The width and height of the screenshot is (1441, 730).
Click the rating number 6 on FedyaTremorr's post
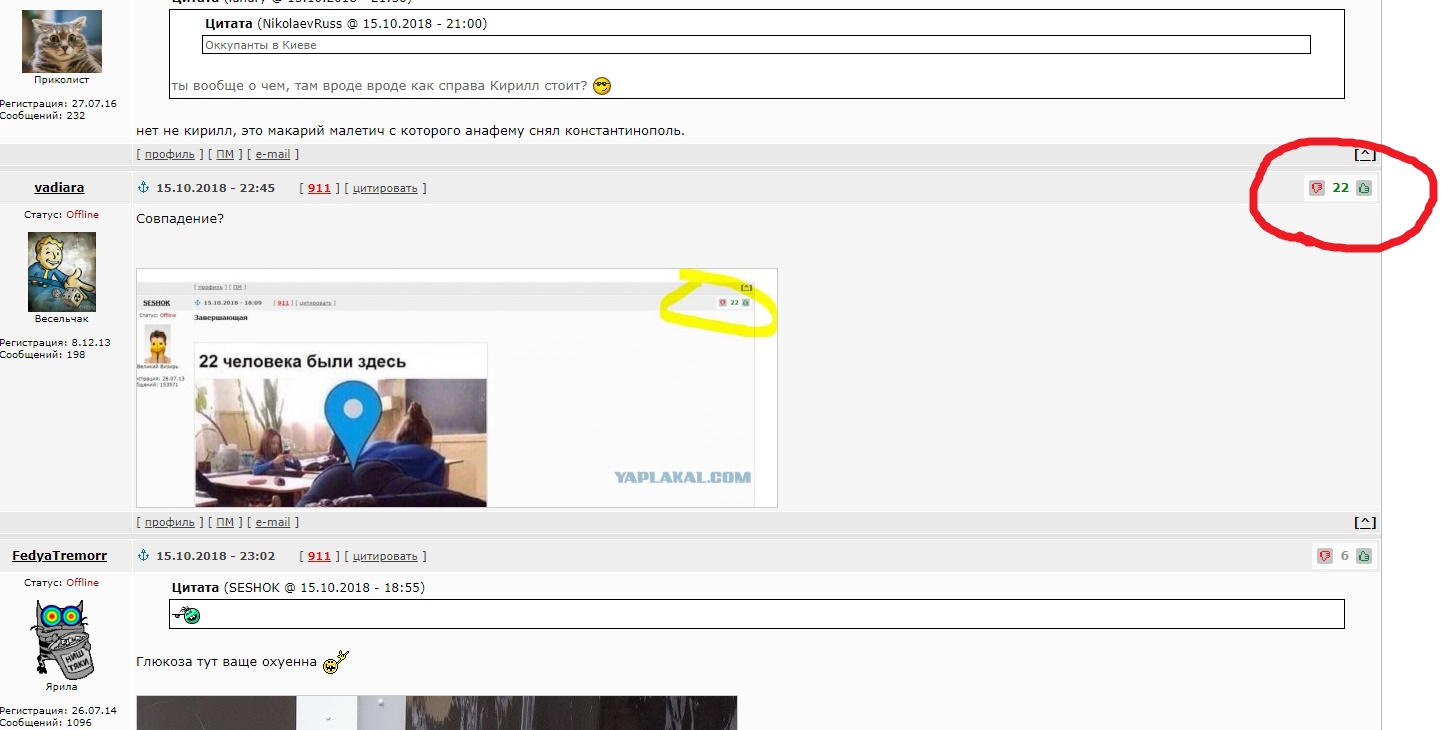pyautogui.click(x=1345, y=556)
